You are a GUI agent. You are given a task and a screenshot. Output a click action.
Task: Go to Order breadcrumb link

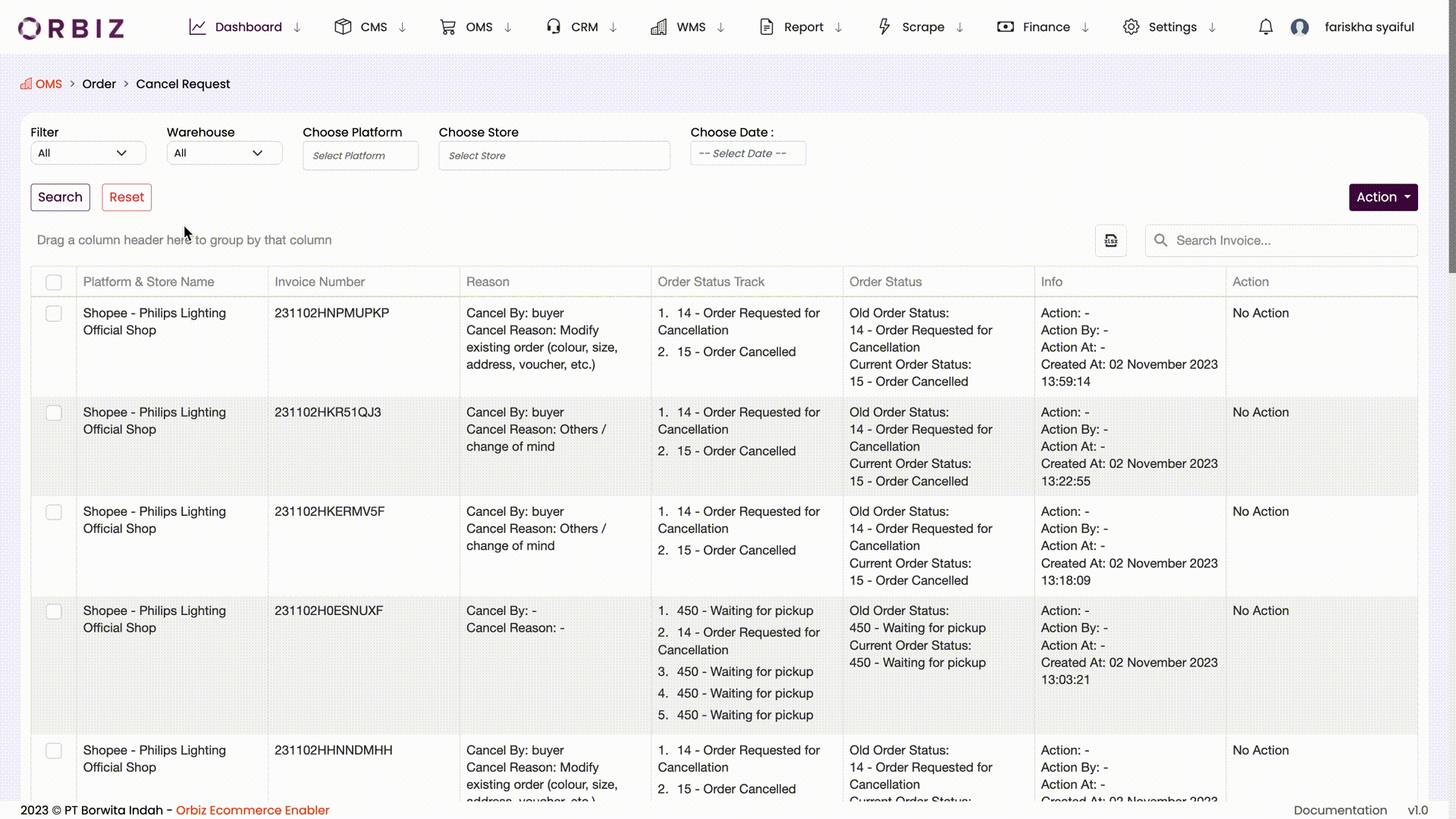(99, 84)
